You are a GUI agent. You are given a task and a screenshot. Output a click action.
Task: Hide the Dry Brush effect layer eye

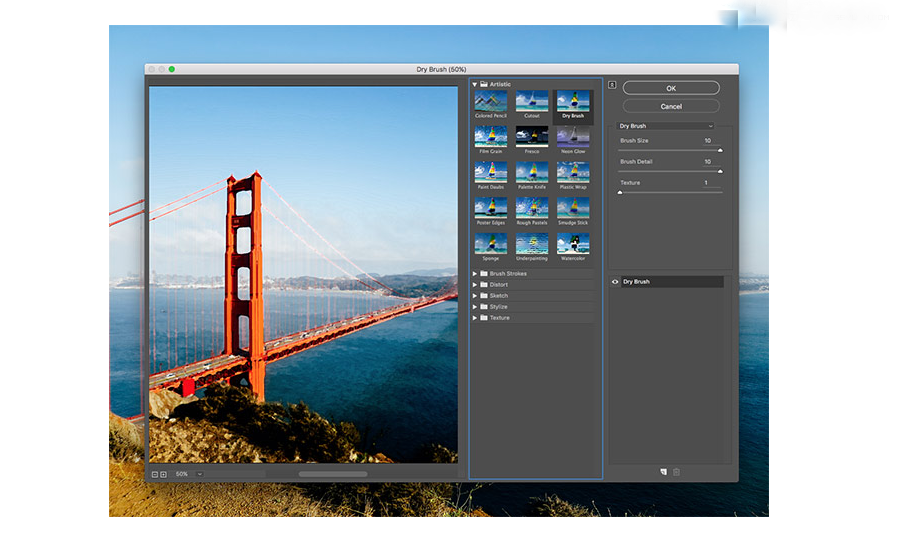tap(615, 282)
